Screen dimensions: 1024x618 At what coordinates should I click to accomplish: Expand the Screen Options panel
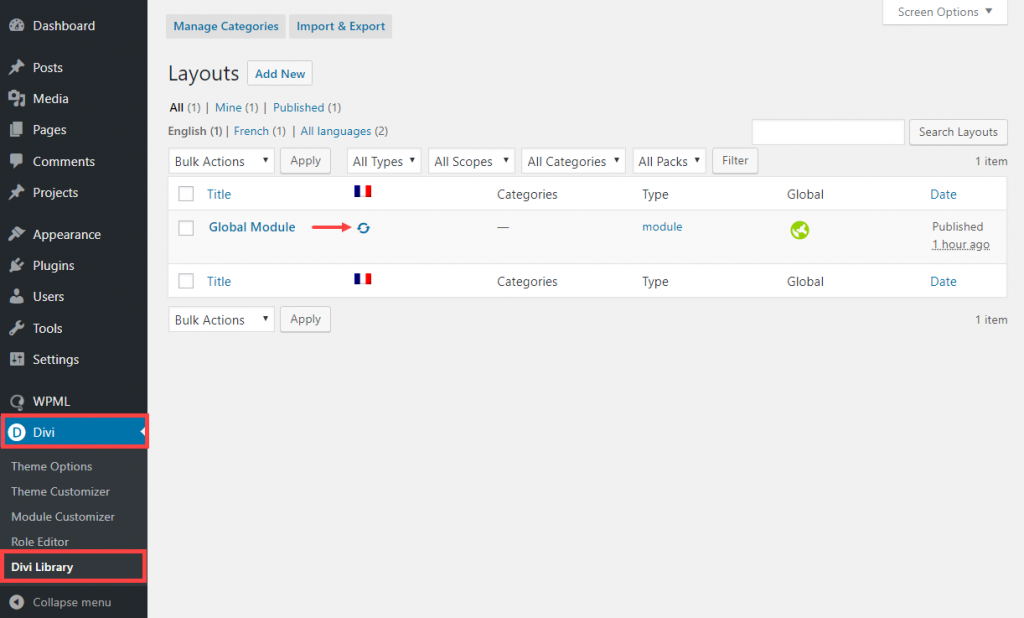pyautogui.click(x=945, y=12)
